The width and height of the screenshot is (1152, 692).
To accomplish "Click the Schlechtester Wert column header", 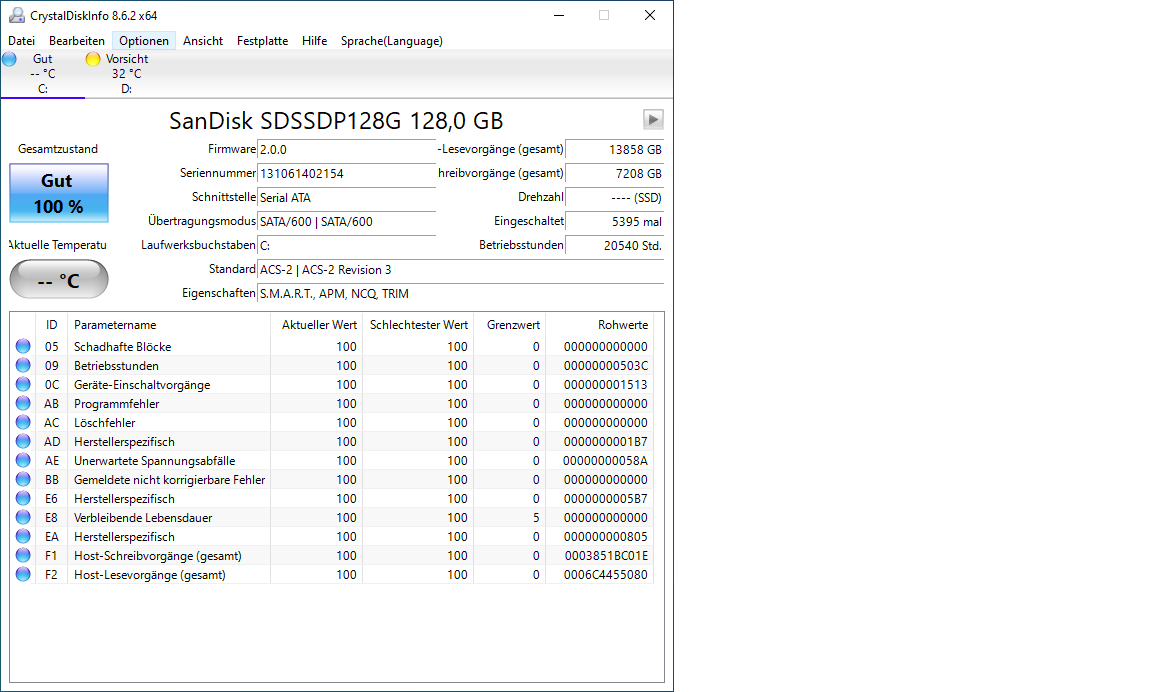I will [418, 325].
